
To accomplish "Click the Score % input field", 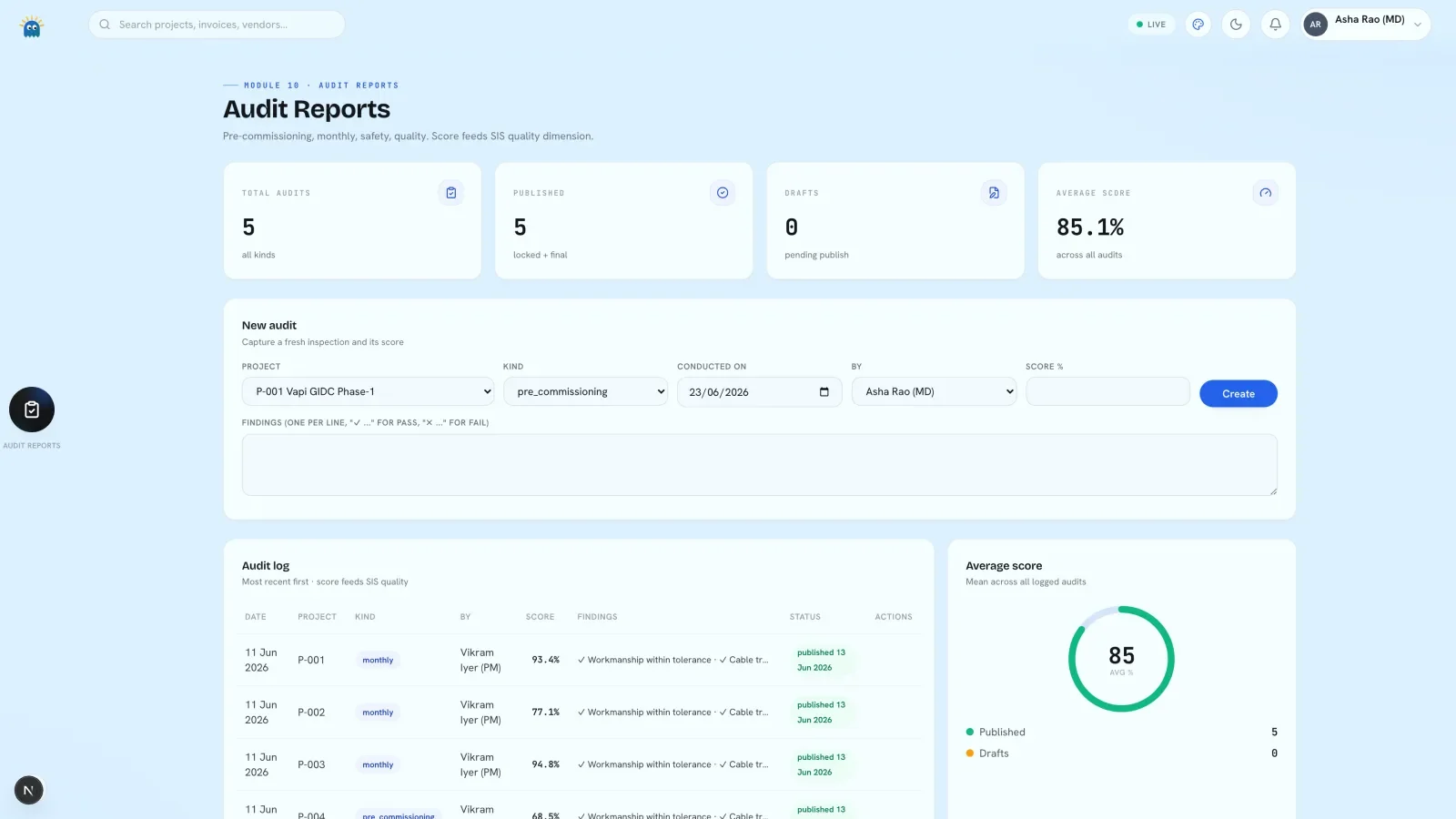I will 1107,392.
